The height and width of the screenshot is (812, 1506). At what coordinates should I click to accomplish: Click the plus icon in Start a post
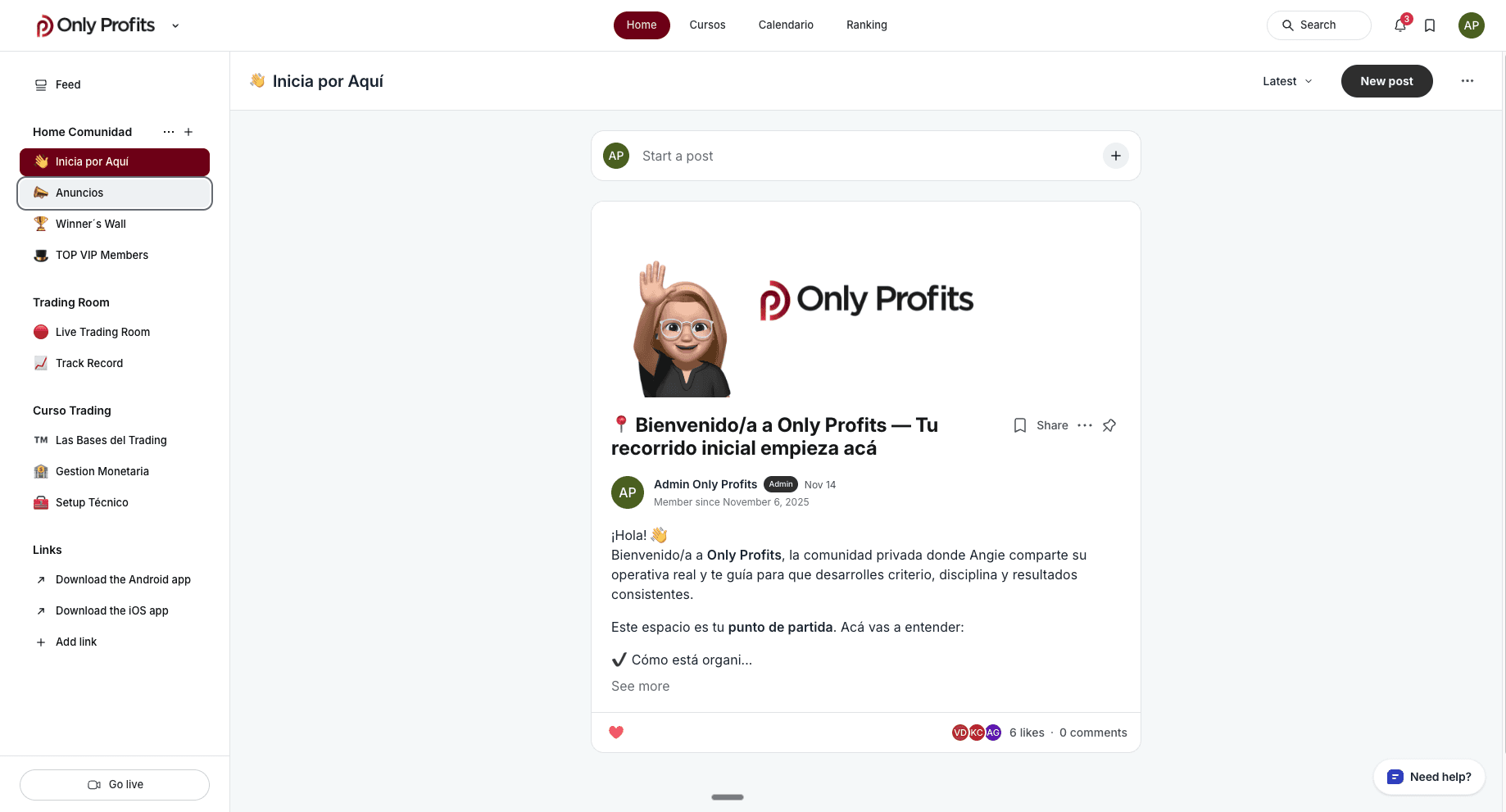coord(1116,156)
